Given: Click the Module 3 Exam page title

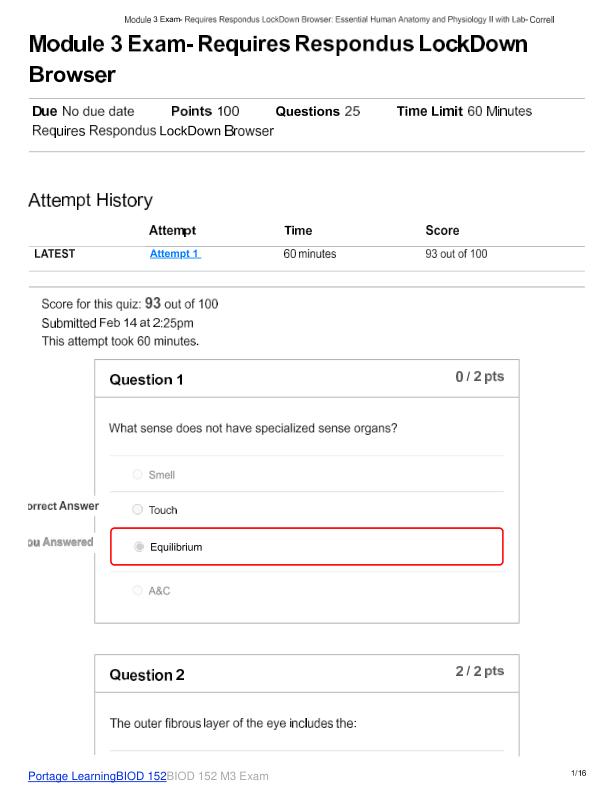Looking at the screenshot, I should click(x=278, y=59).
